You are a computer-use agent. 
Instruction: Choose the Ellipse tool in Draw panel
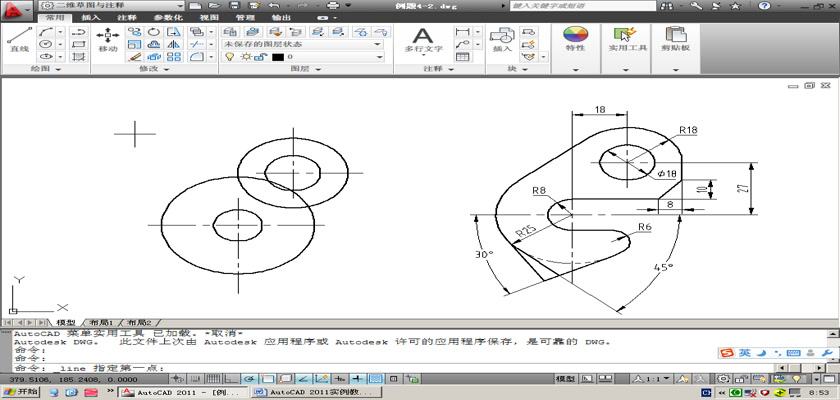click(47, 56)
